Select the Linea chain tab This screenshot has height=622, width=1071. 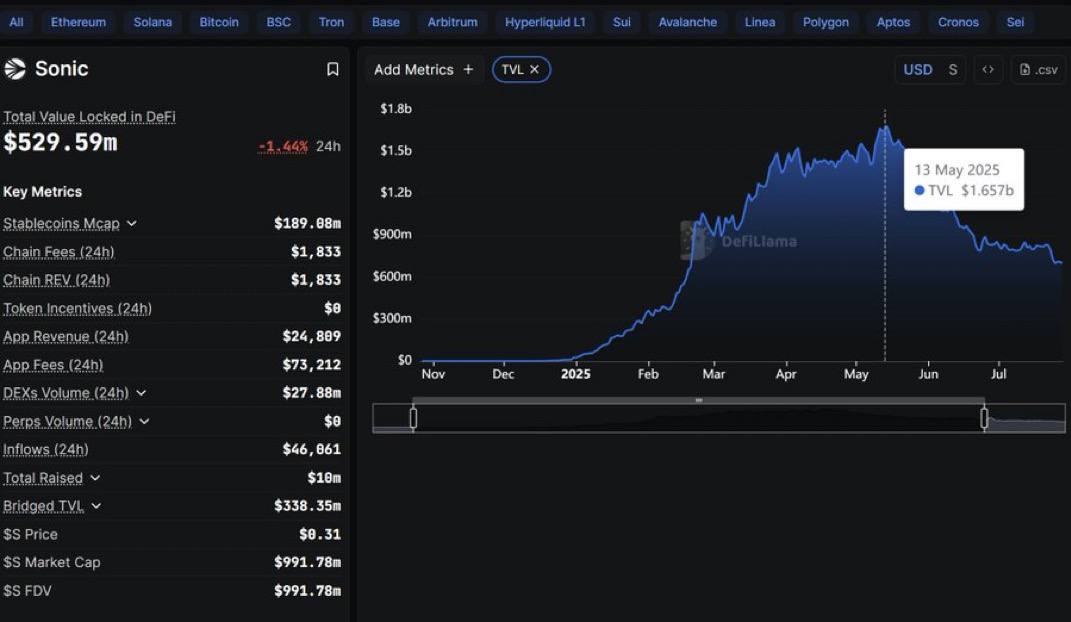[x=760, y=22]
